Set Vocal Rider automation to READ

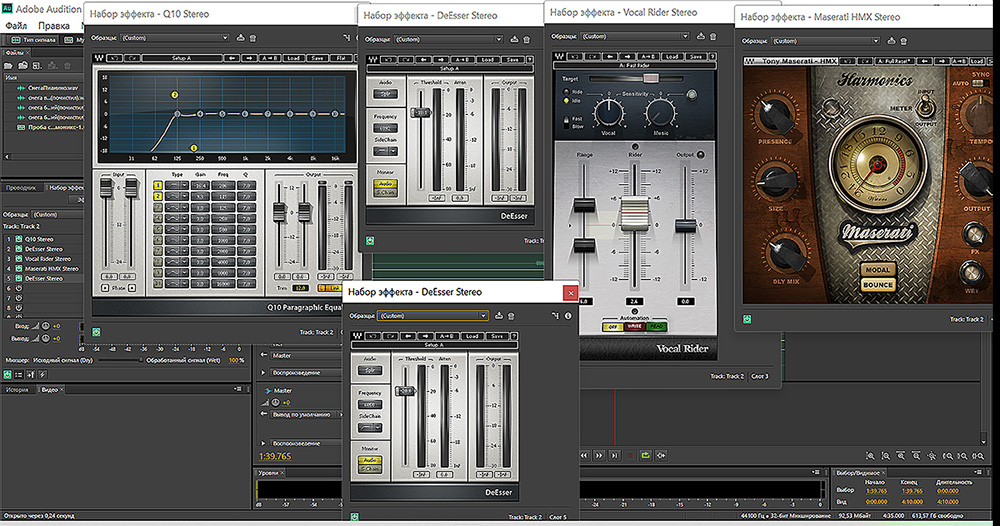[656, 326]
